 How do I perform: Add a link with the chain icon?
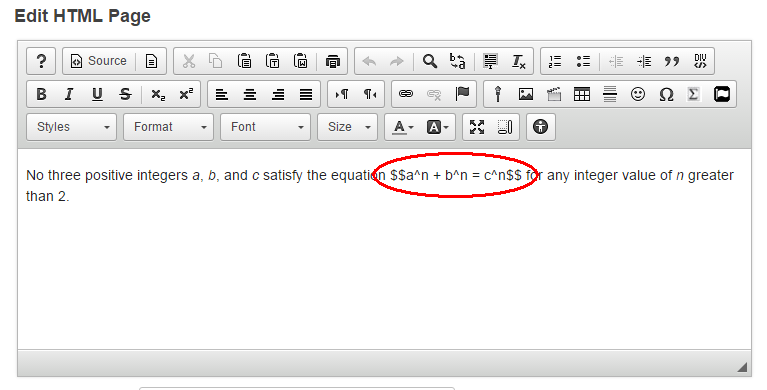[x=406, y=94]
